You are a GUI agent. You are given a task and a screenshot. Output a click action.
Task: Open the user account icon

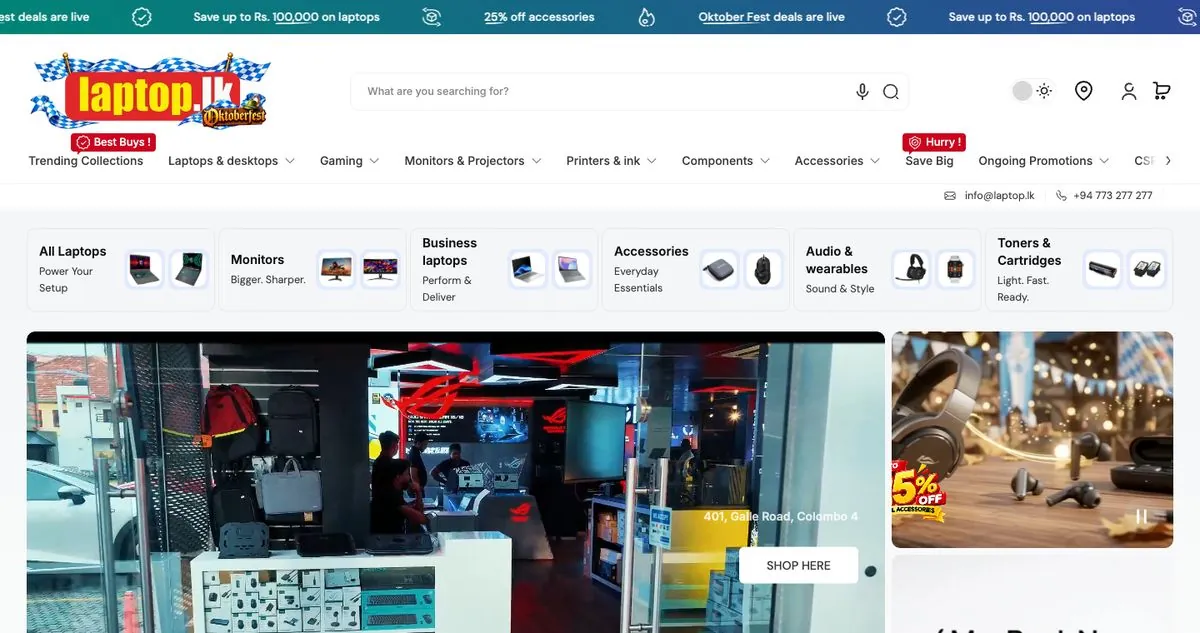click(1129, 91)
